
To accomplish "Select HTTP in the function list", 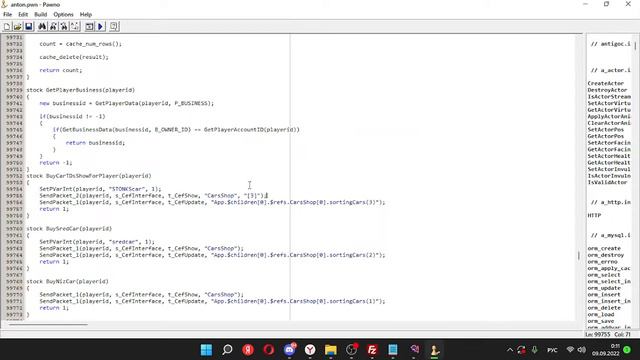I will tap(594, 216).
